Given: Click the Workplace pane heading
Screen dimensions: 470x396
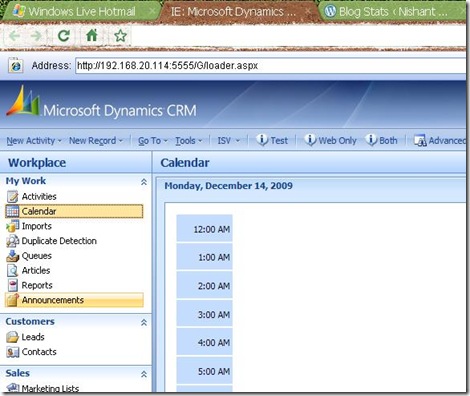Looking at the screenshot, I should click(37, 163).
